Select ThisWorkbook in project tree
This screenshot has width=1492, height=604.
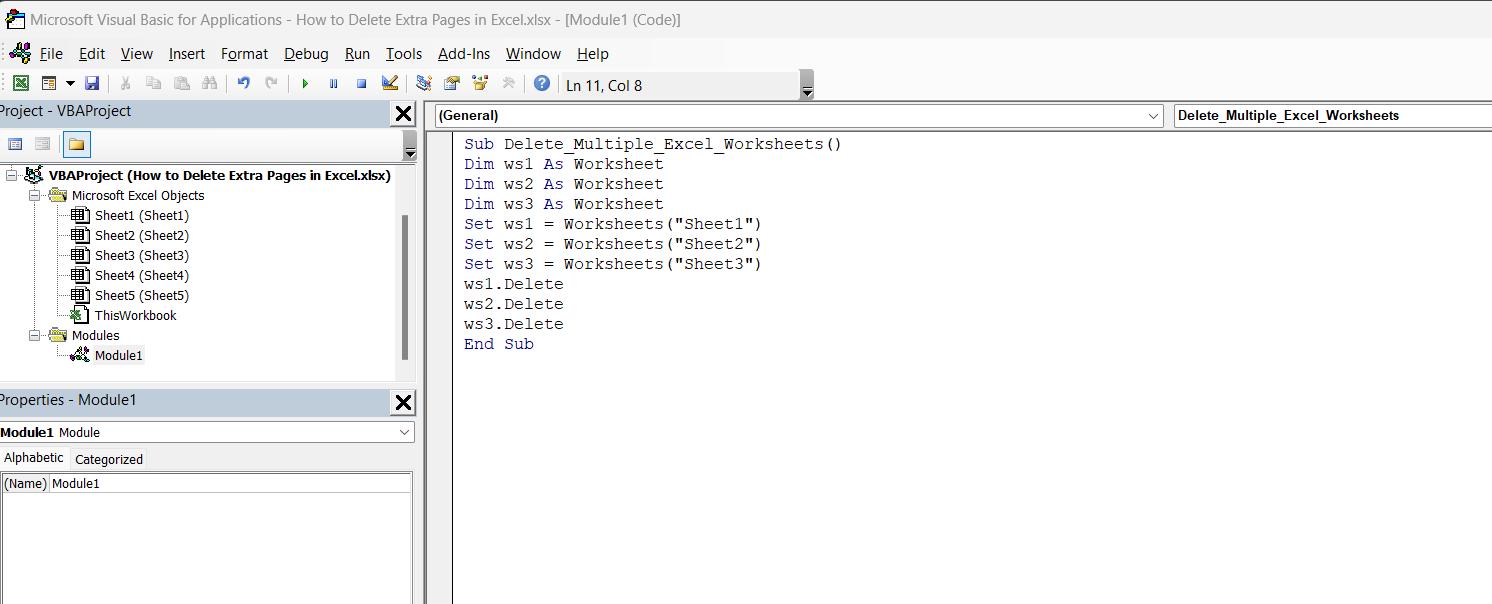(135, 315)
